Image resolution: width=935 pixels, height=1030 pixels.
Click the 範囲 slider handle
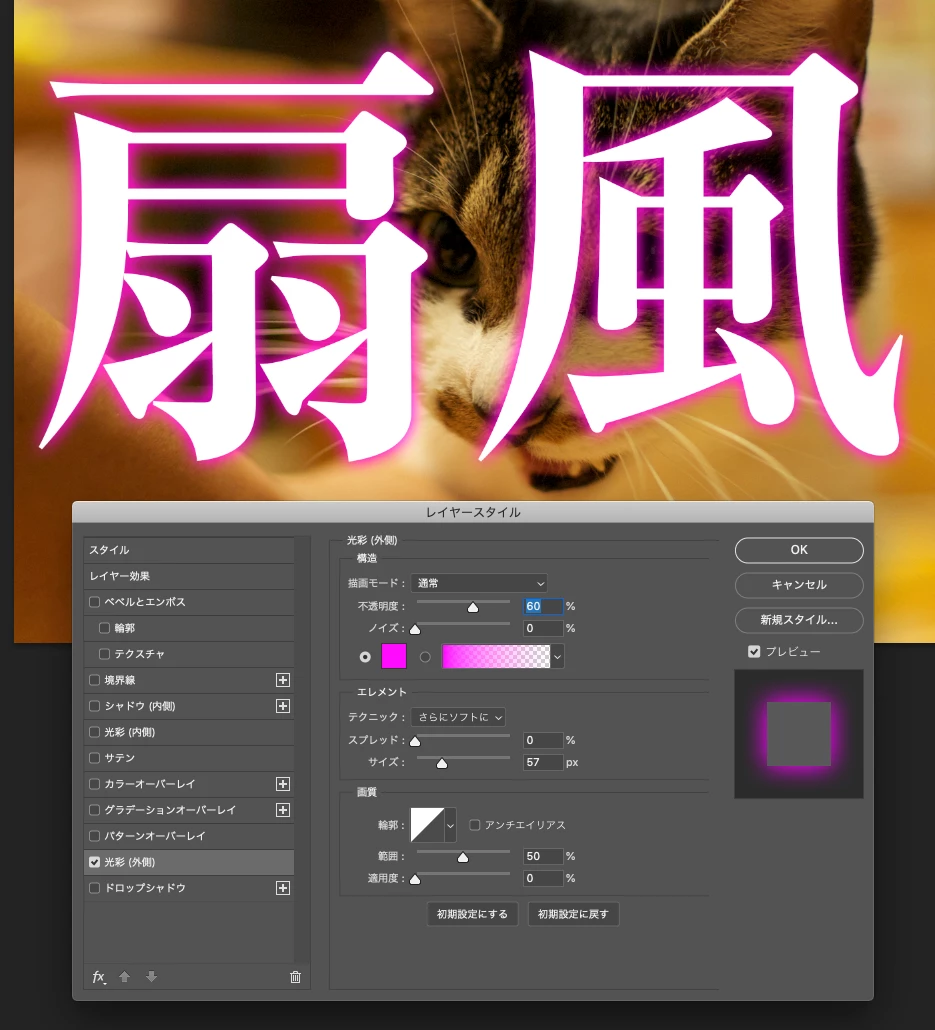click(463, 857)
